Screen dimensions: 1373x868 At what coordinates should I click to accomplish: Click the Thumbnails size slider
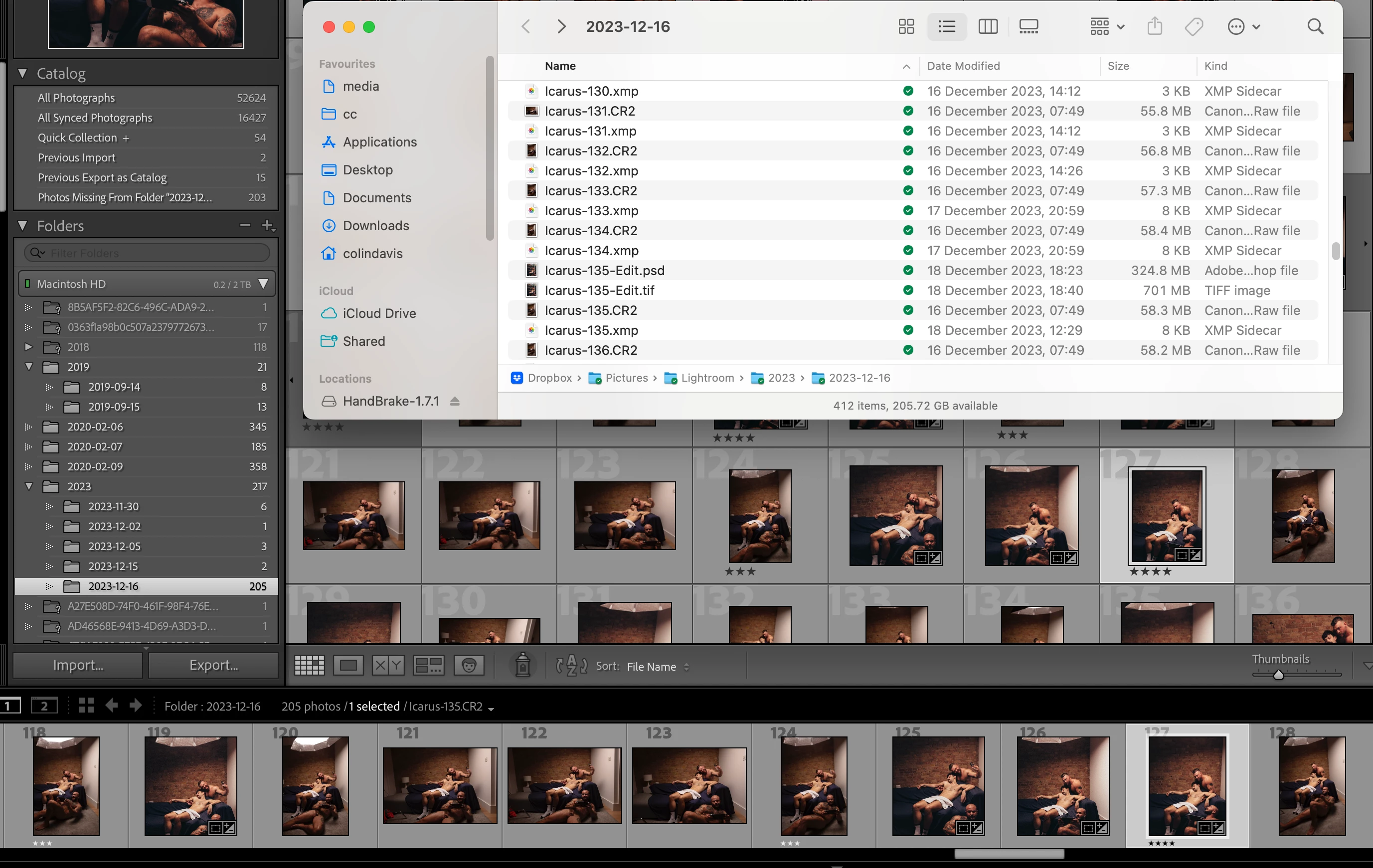(1278, 675)
